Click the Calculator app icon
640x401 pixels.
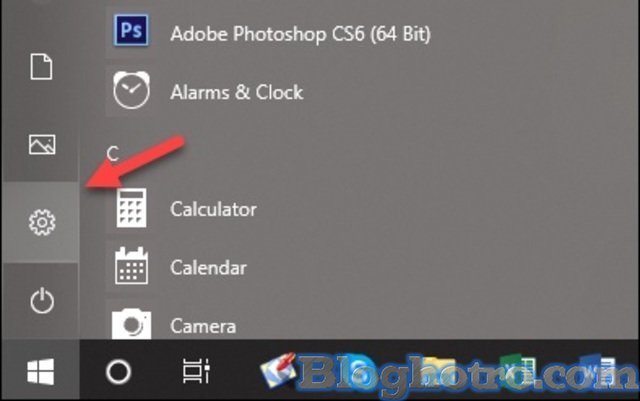(131, 209)
